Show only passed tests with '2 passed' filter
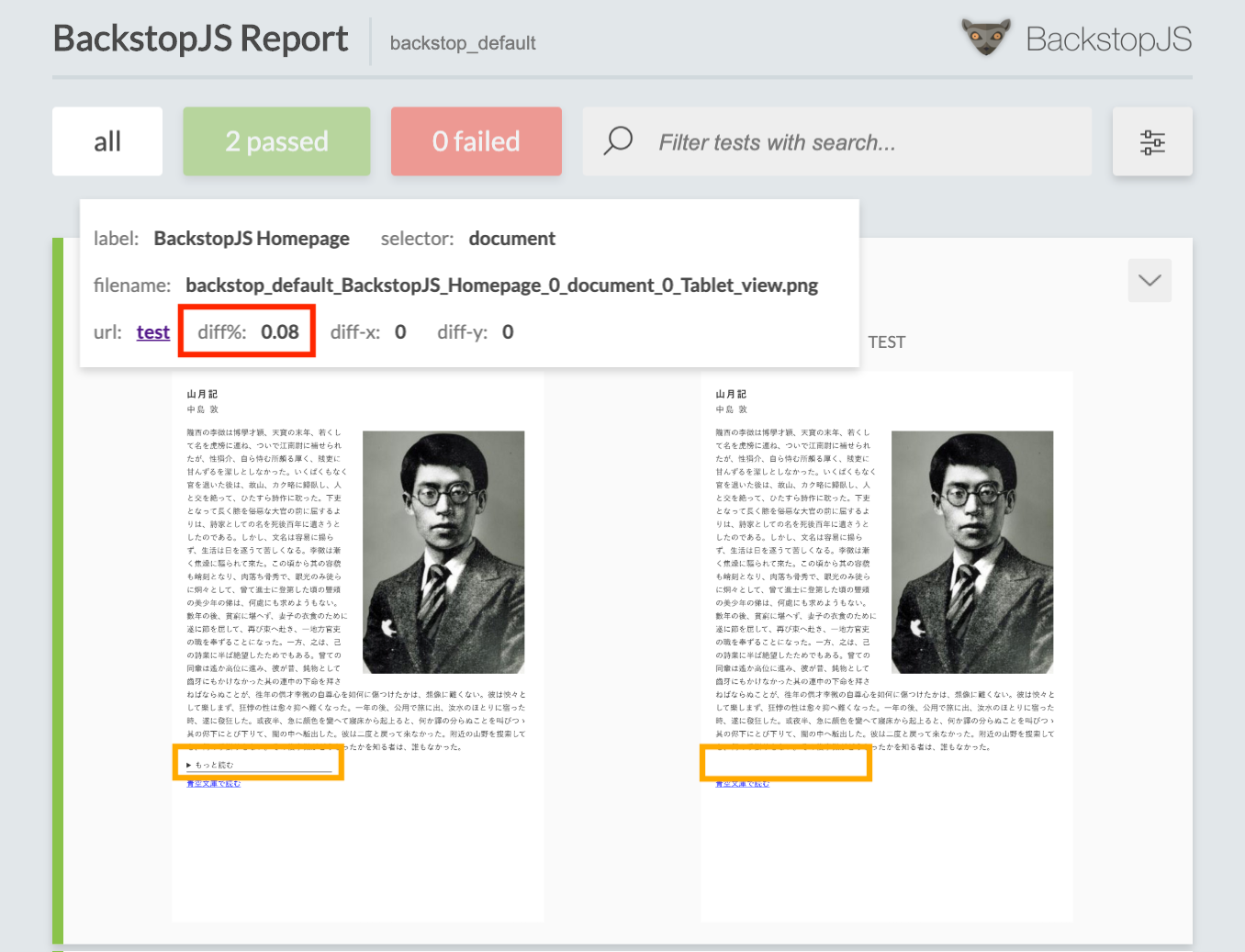1245x952 pixels. (x=276, y=141)
